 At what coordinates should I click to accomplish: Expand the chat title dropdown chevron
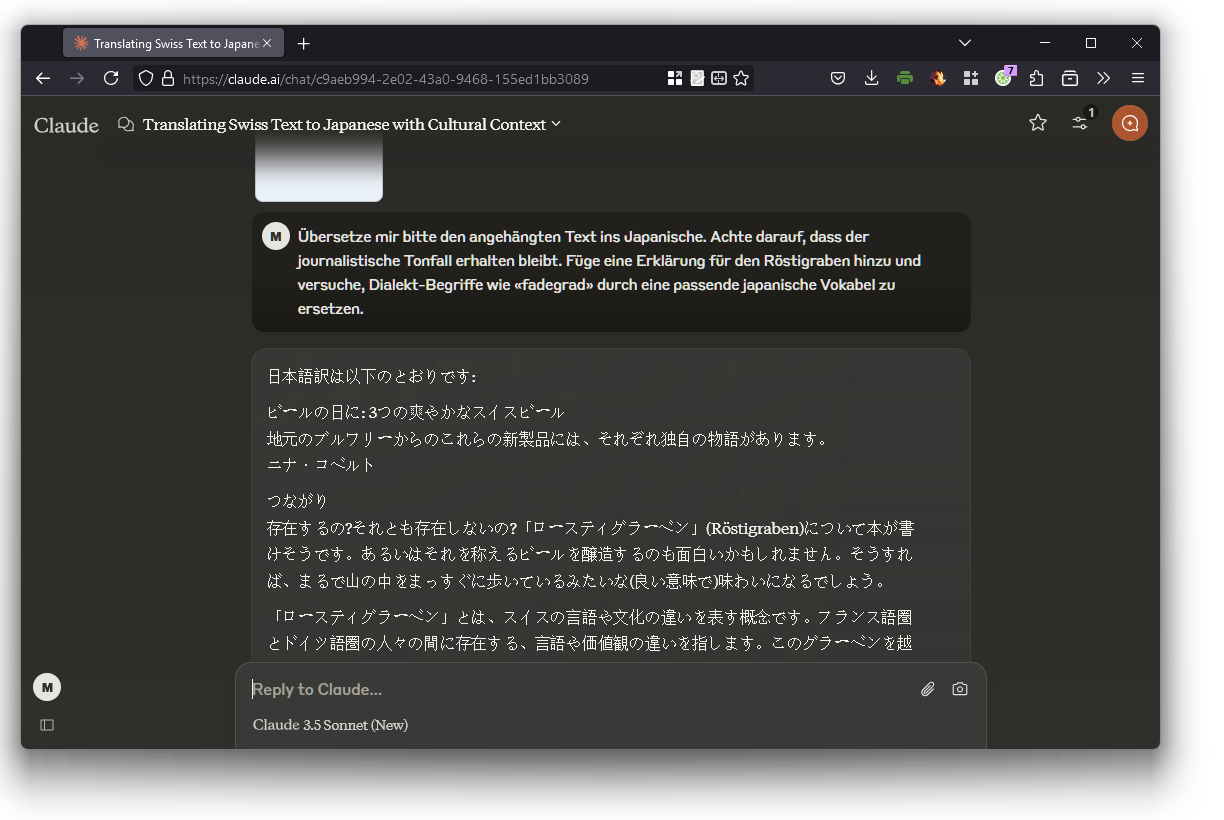pos(556,124)
